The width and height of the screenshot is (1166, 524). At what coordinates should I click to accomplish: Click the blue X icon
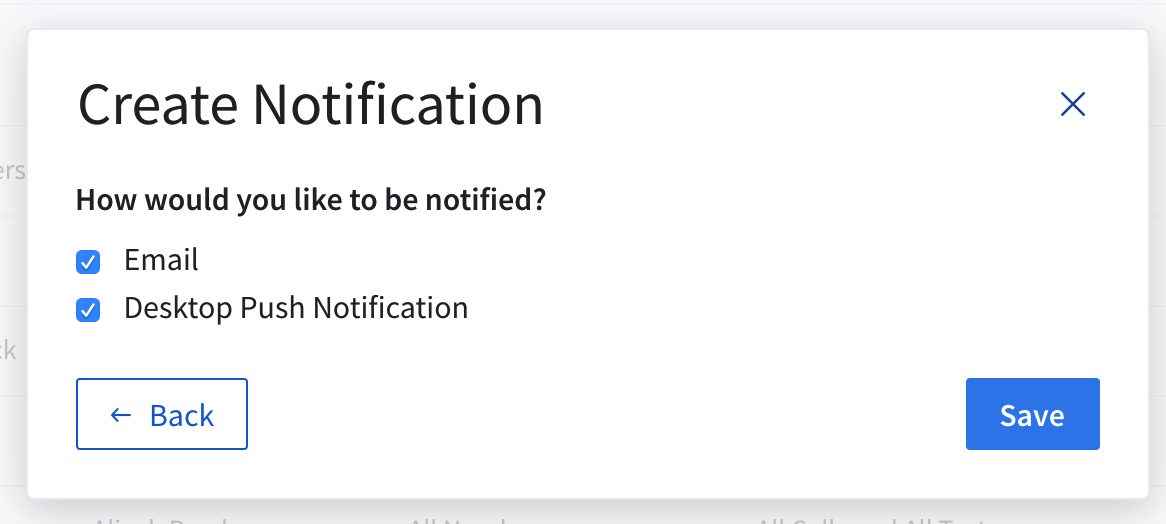click(1073, 104)
